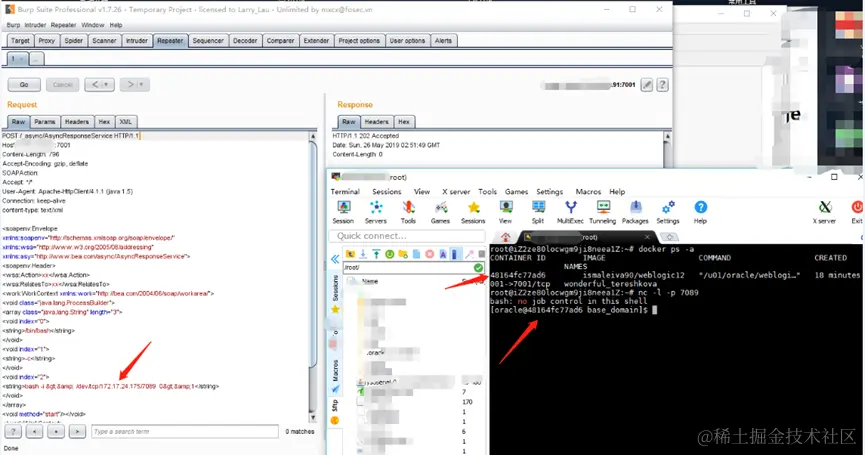Switch to the Proxy tab in Burp
865x455 pixels.
(46, 41)
